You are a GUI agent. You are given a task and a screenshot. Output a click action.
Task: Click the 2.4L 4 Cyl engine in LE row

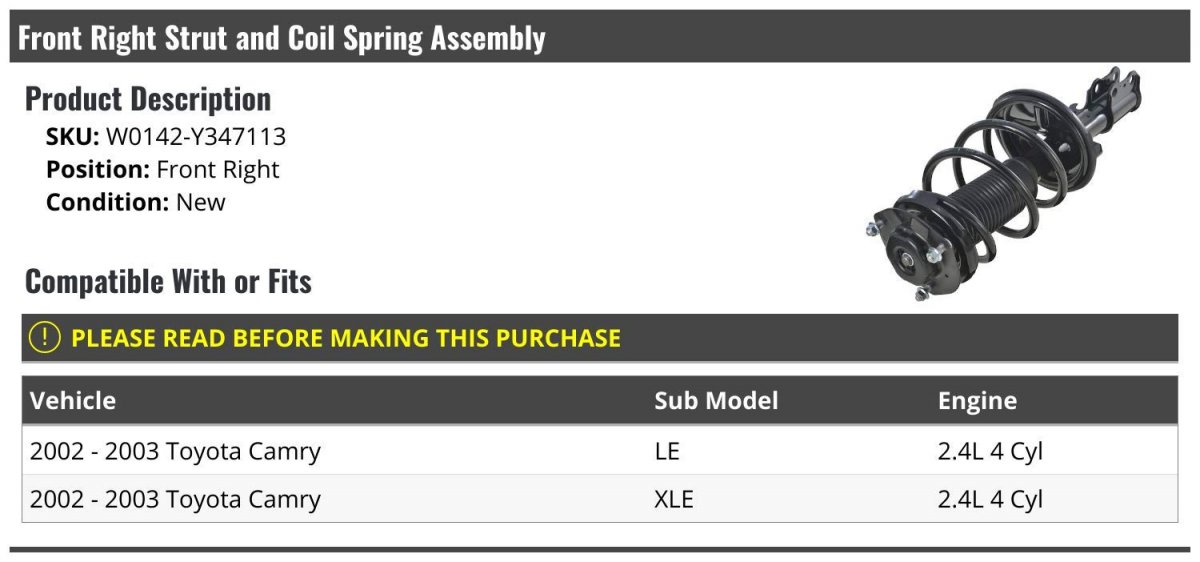click(x=990, y=451)
